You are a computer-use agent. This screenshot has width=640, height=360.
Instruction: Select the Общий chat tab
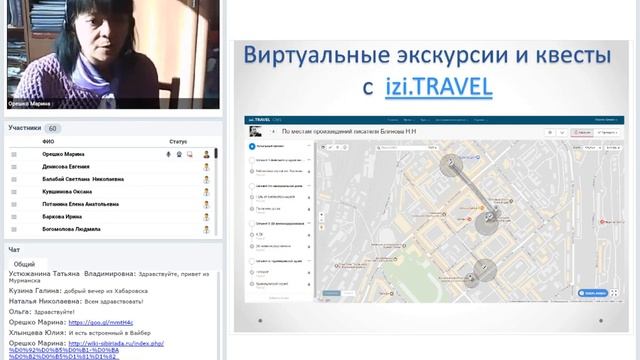click(24, 264)
